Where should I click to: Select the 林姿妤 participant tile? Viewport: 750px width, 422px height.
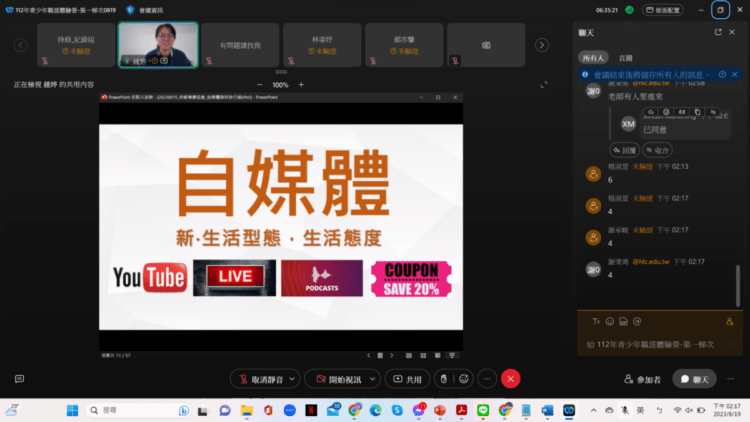coord(322,45)
